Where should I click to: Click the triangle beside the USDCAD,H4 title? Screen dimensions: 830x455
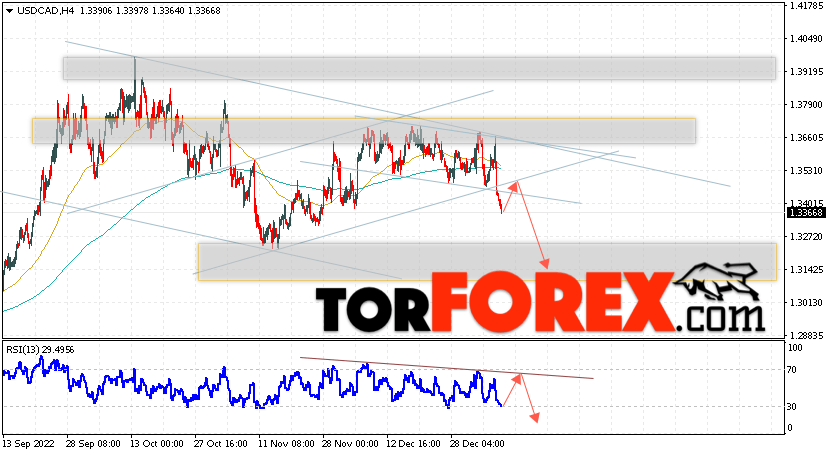point(10,11)
